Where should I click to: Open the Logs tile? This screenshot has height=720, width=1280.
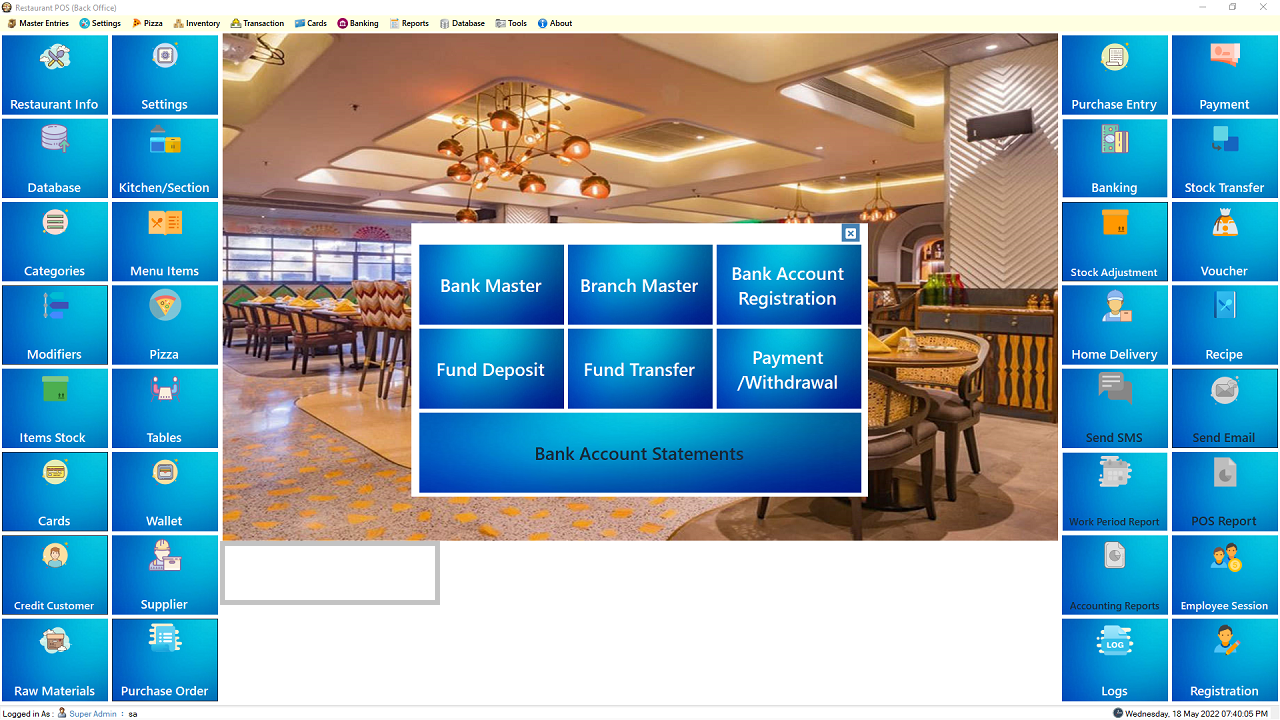point(1115,660)
